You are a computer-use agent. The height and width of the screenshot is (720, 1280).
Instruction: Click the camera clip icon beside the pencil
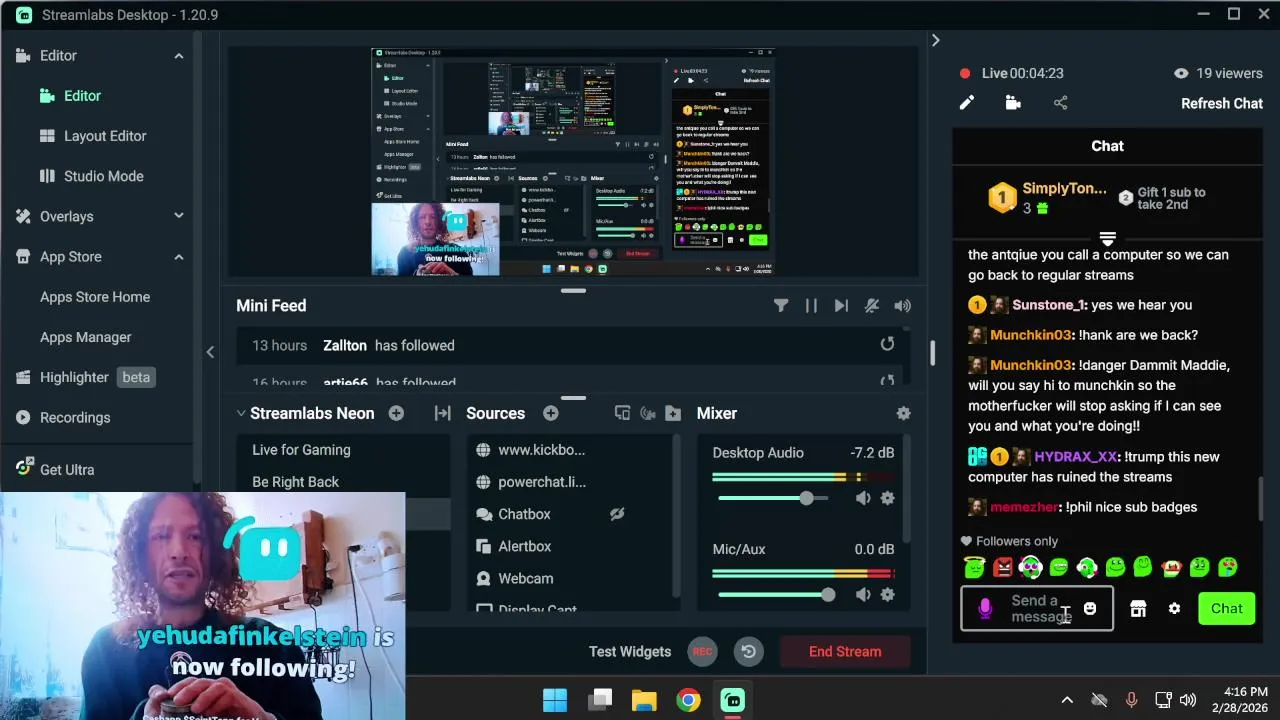1013,103
